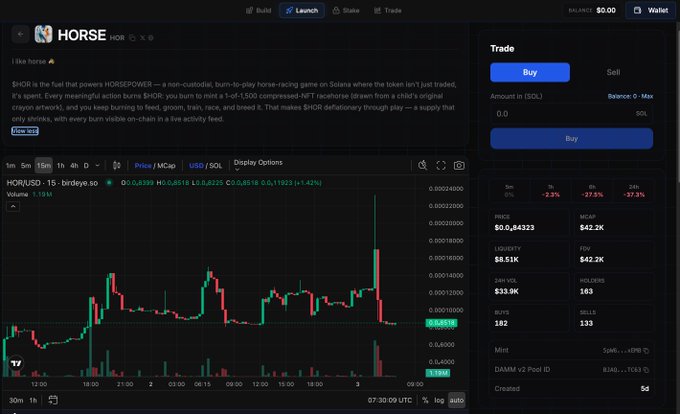
Task: Open the Build tab
Action: pyautogui.click(x=258, y=10)
